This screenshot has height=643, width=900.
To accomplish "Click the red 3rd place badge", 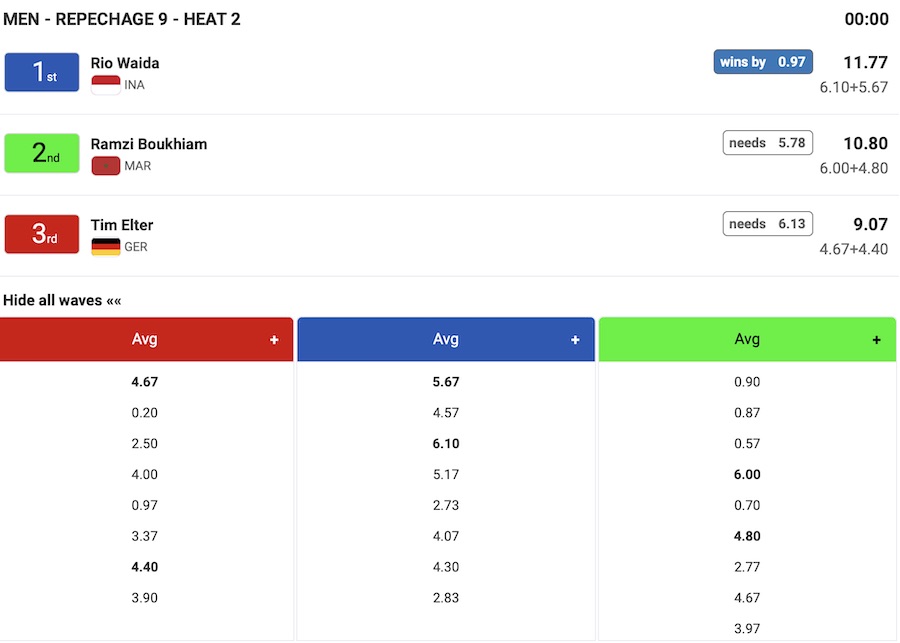I will tap(42, 234).
